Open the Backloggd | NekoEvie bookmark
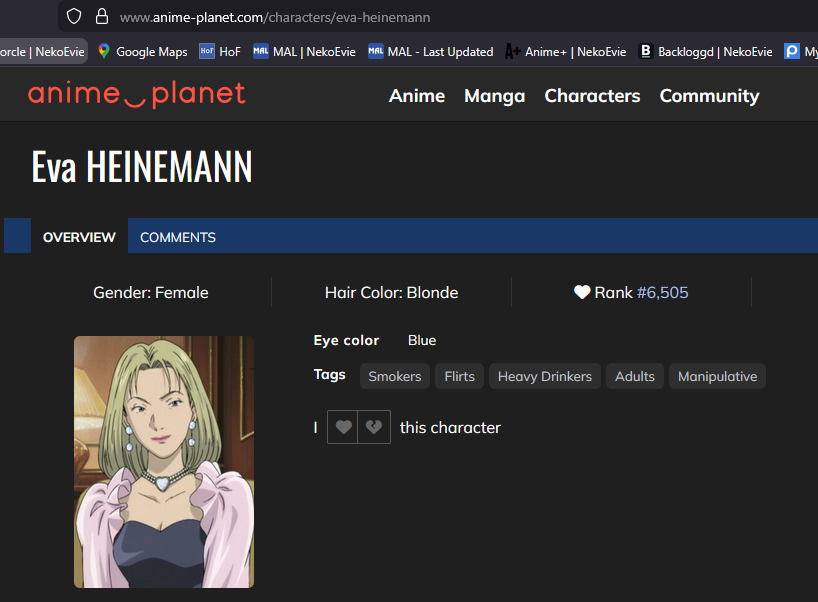 click(705, 52)
